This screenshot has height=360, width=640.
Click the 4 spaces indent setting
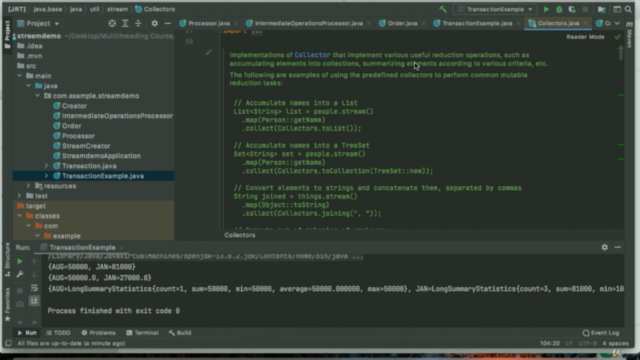coord(616,343)
